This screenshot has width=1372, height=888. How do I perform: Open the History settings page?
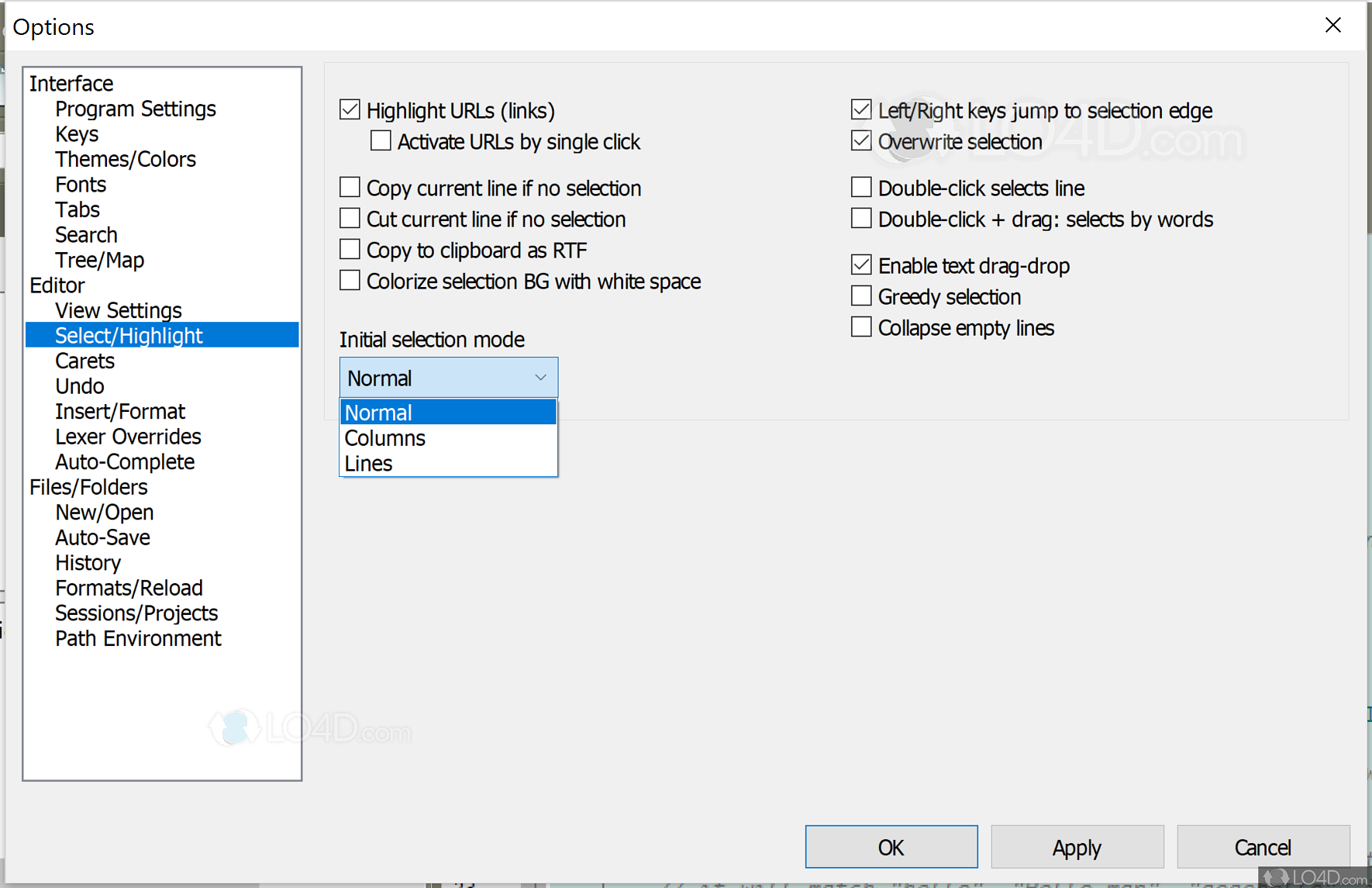point(88,562)
